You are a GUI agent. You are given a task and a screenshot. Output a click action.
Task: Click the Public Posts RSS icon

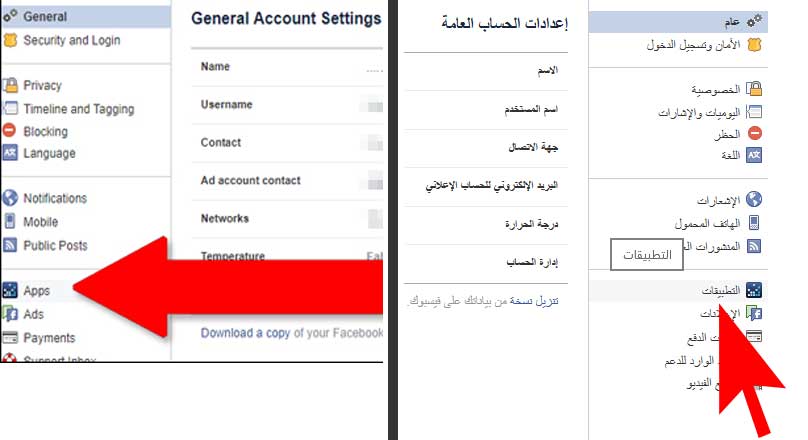pos(10,245)
